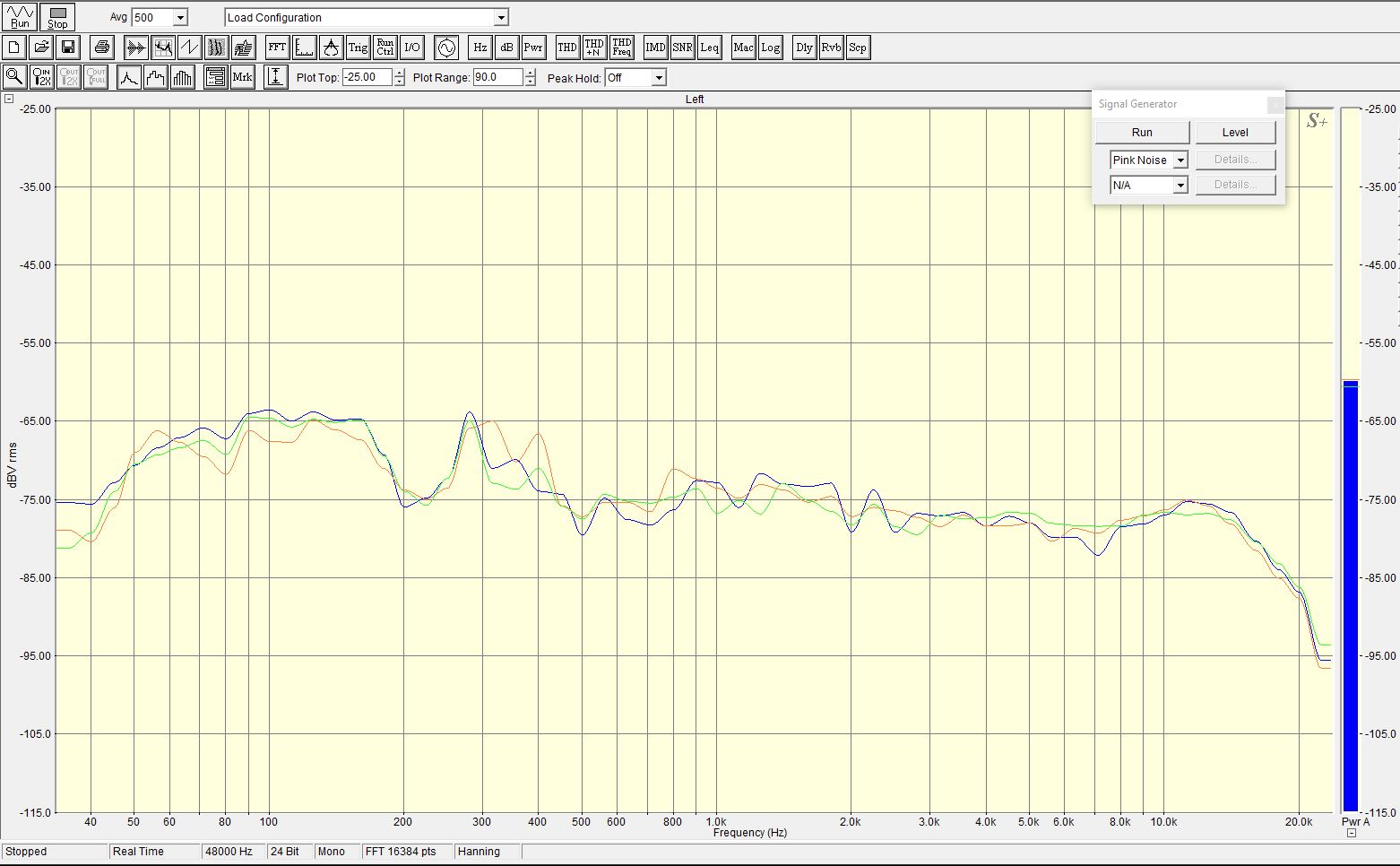This screenshot has width=1400, height=866.
Task: Click Run in the Signal Generator
Action: [1143, 133]
